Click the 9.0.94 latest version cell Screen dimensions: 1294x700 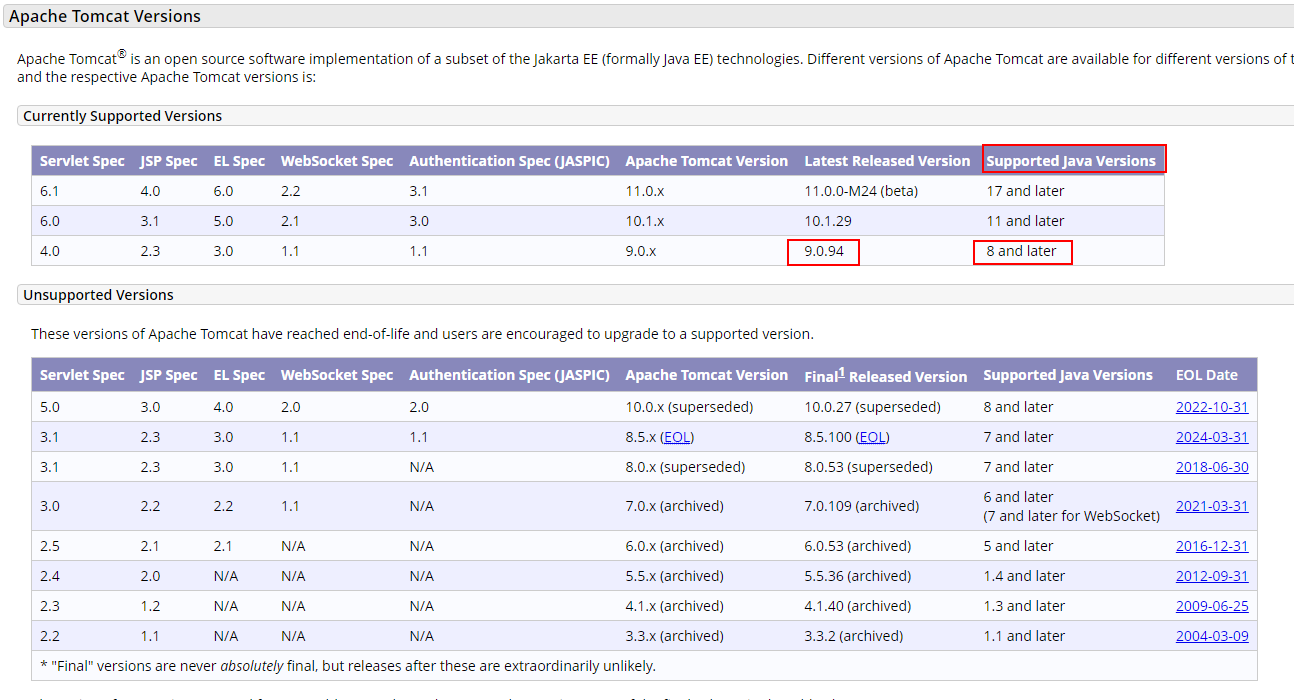[824, 251]
